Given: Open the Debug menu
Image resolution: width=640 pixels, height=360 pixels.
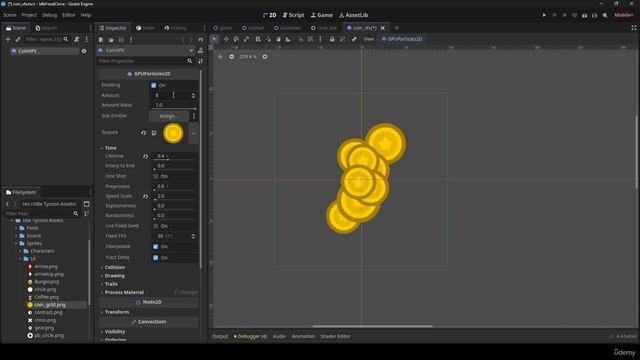Looking at the screenshot, I should click(49, 15).
